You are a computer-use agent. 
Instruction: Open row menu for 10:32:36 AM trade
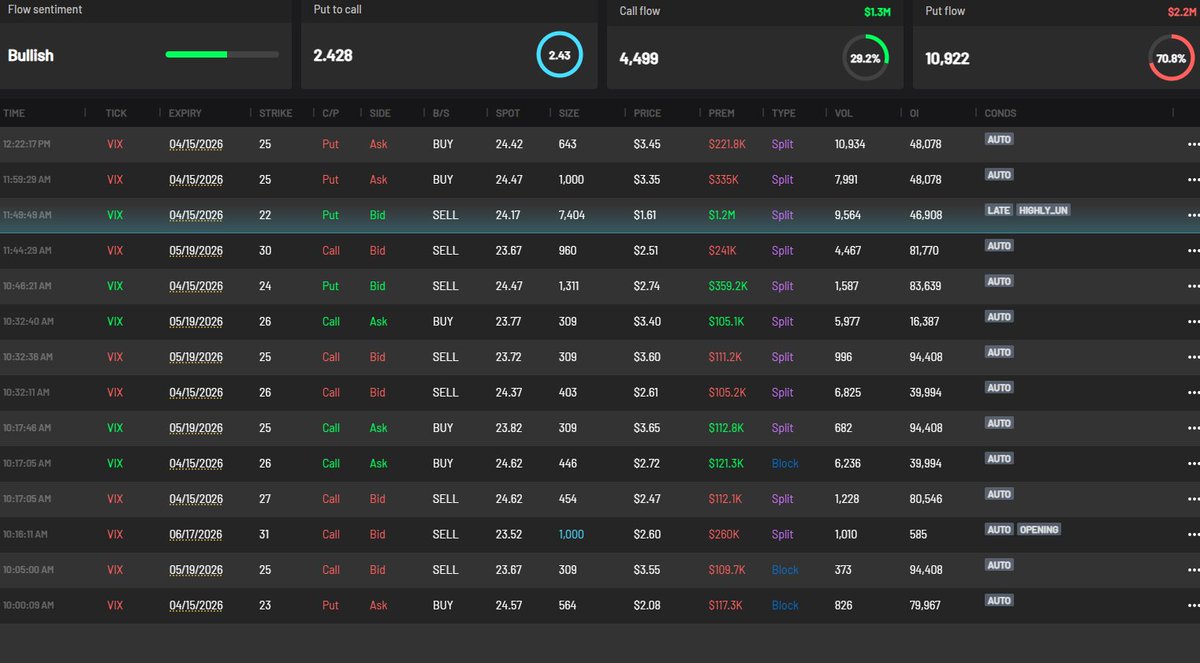coord(1192,357)
